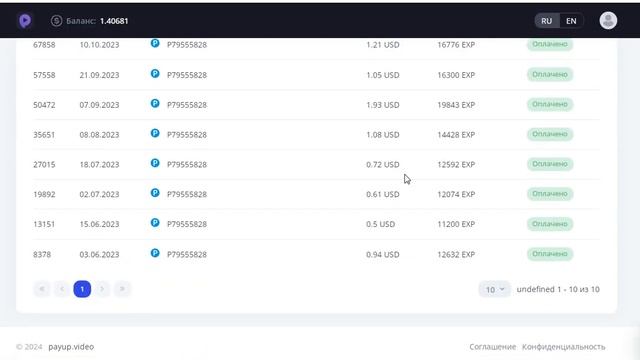640x360 pixels.
Task: Click the value 19843 EXP
Action: [x=456, y=105]
